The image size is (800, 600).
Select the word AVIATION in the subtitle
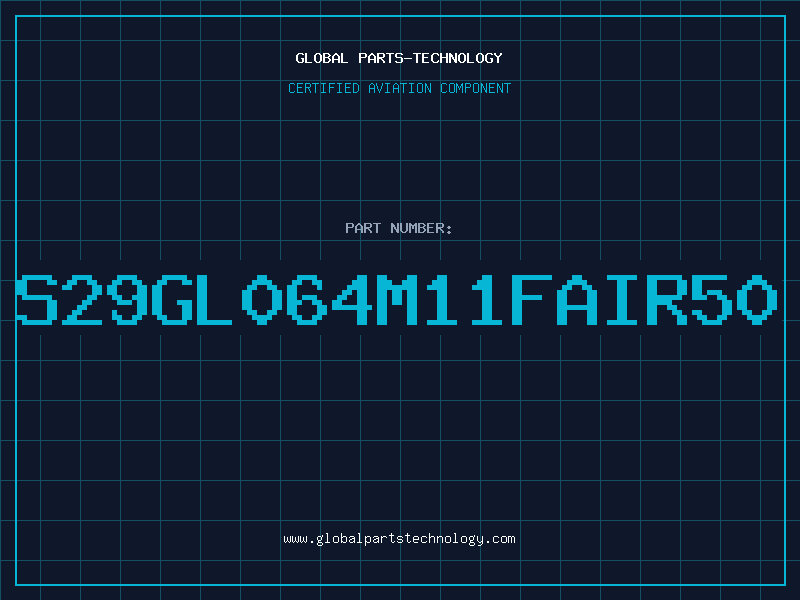click(x=400, y=88)
